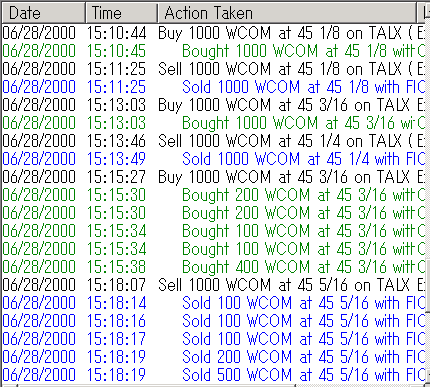The width and height of the screenshot is (430, 387).
Task: Select the date cell in the 15:18:07 row
Action: click(x=39, y=285)
